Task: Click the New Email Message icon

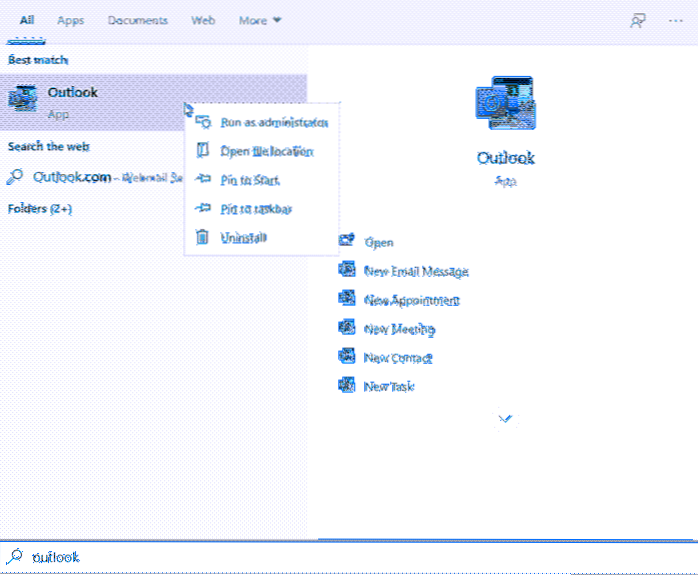Action: pyautogui.click(x=348, y=270)
